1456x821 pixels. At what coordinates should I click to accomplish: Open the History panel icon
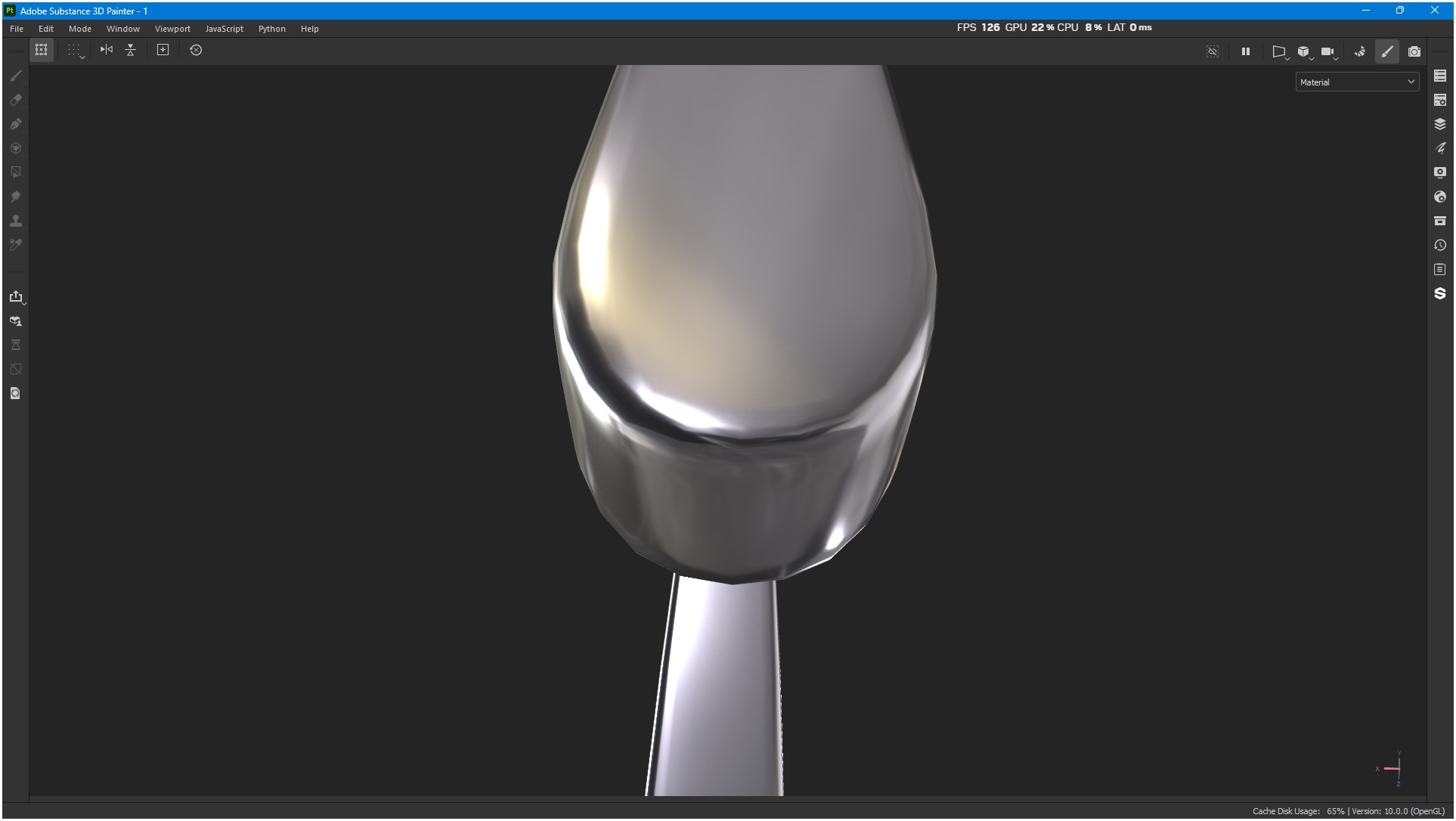1439,245
